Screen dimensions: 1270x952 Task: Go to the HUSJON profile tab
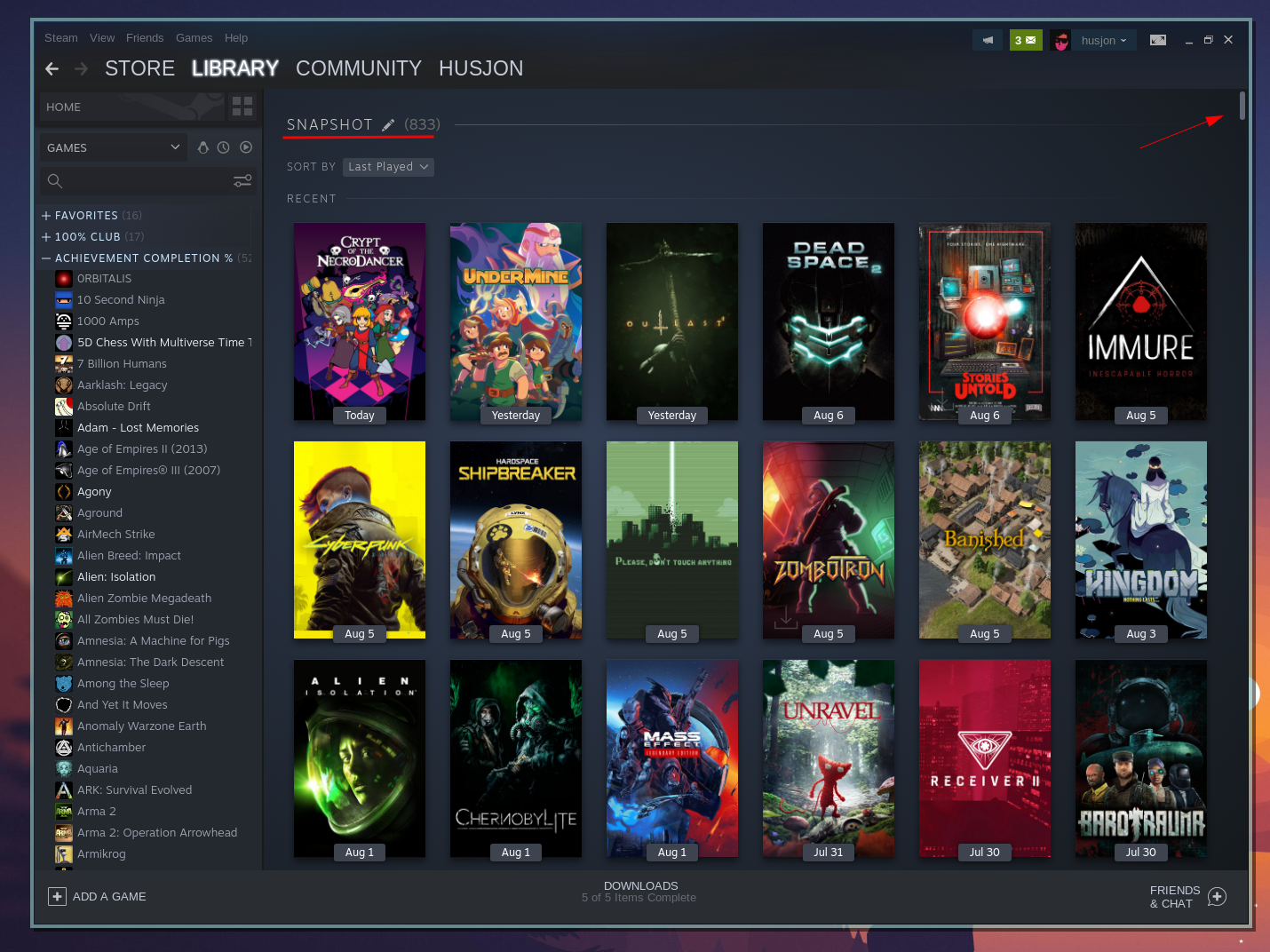tap(480, 68)
